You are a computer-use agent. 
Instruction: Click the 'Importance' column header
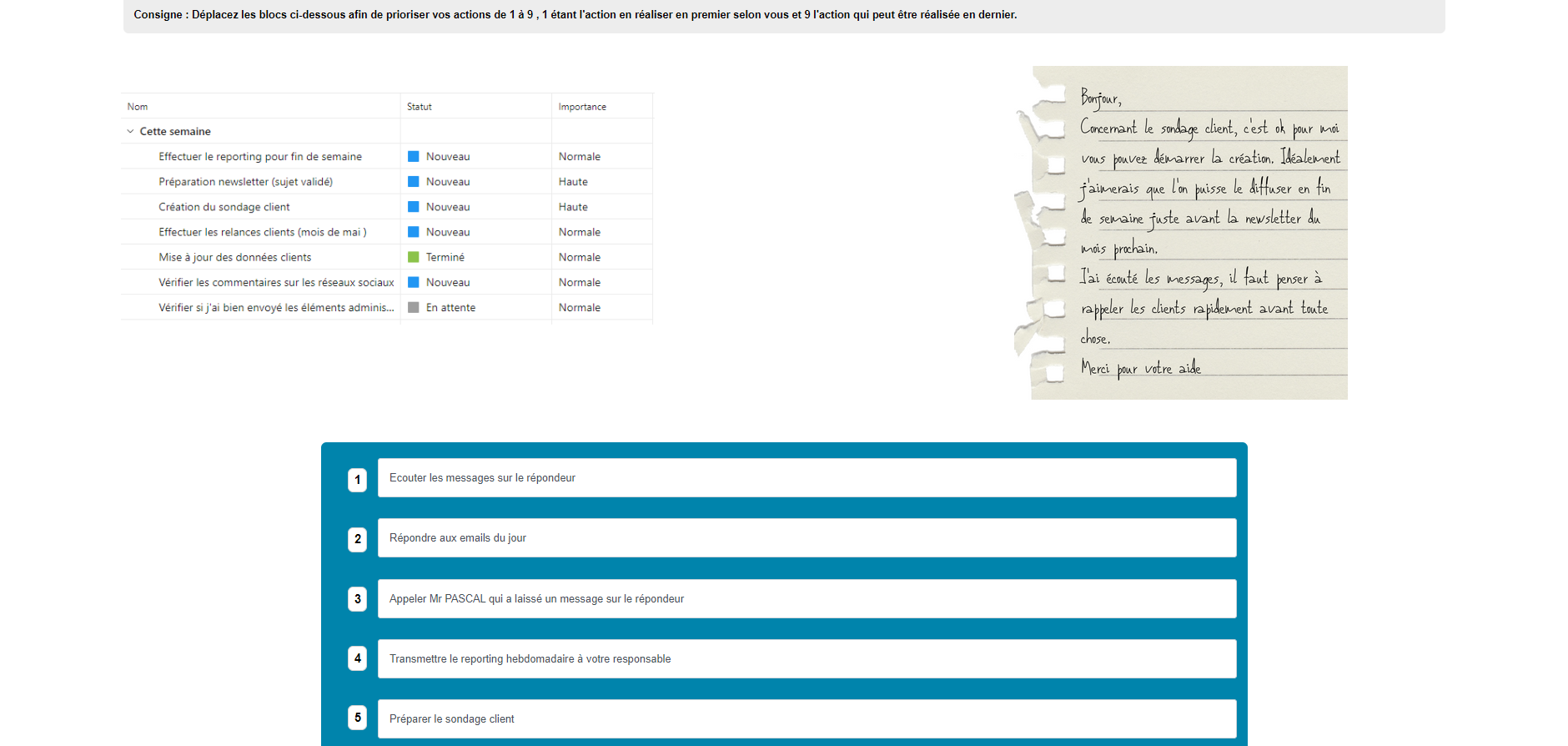[582, 107]
